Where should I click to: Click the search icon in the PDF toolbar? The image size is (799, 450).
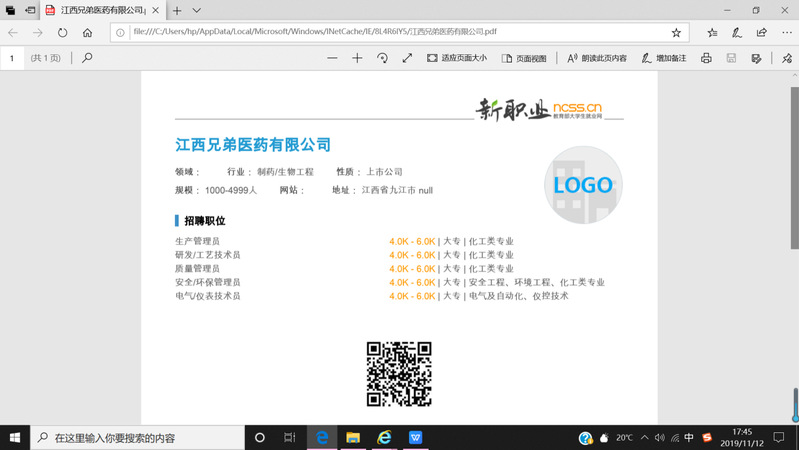click(x=87, y=58)
